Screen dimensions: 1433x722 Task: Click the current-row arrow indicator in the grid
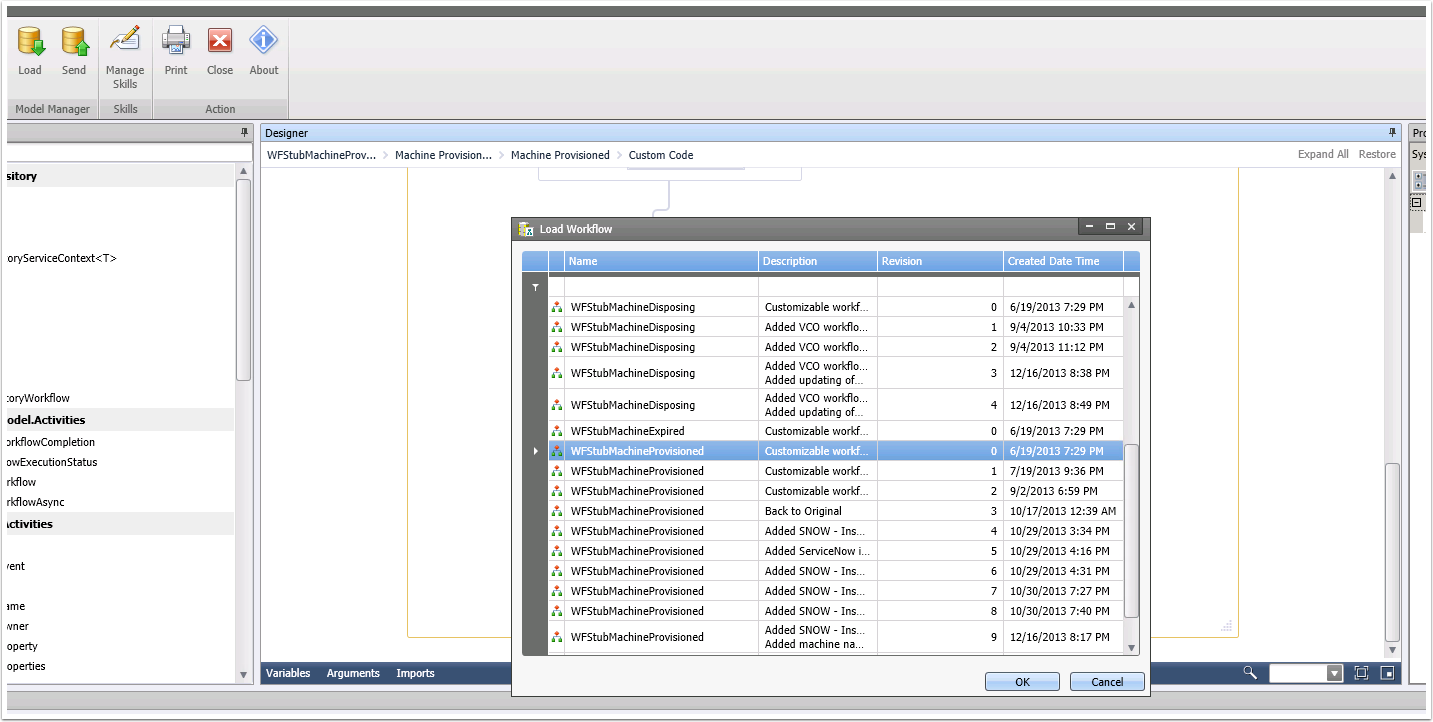click(535, 451)
